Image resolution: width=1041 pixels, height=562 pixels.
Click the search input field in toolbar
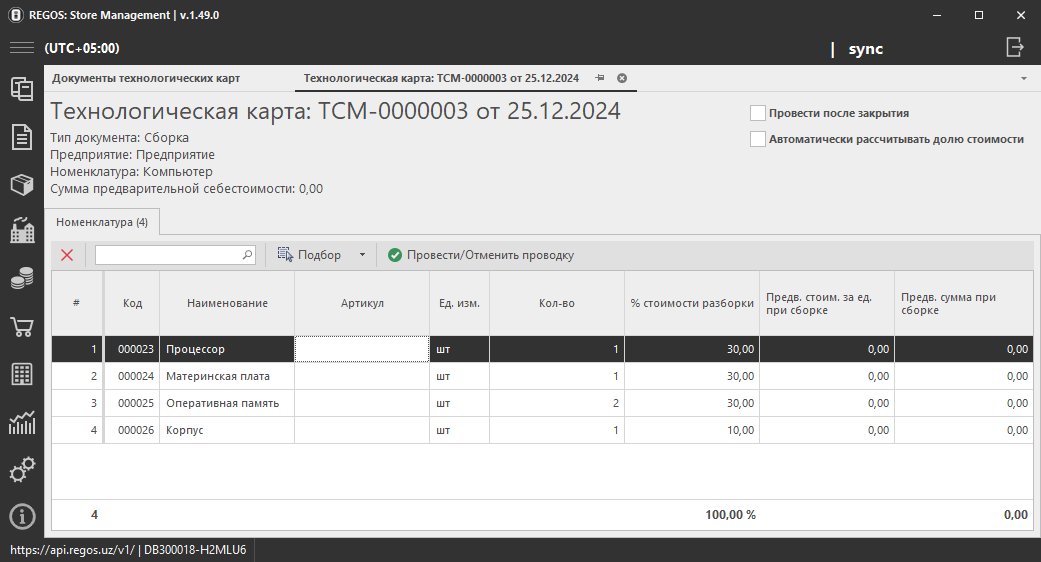coord(168,255)
